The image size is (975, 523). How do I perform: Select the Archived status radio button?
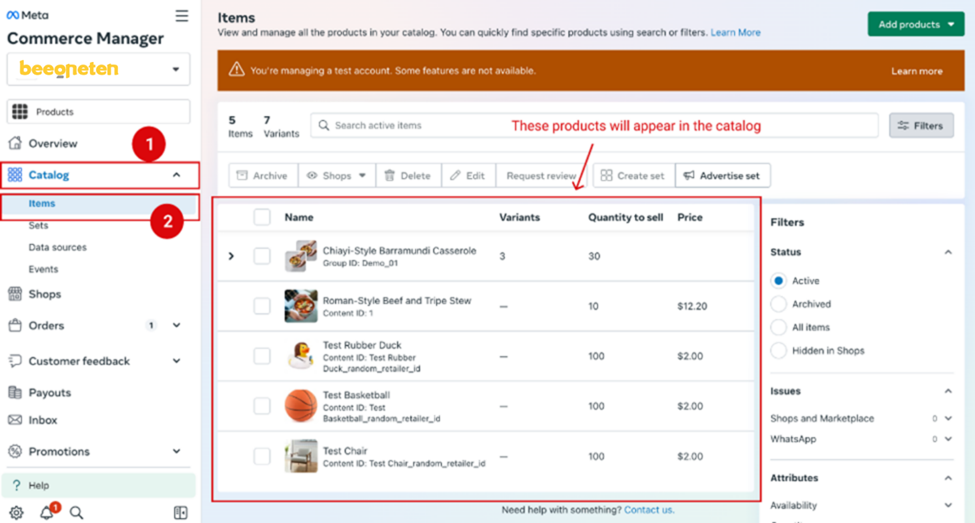pos(779,304)
